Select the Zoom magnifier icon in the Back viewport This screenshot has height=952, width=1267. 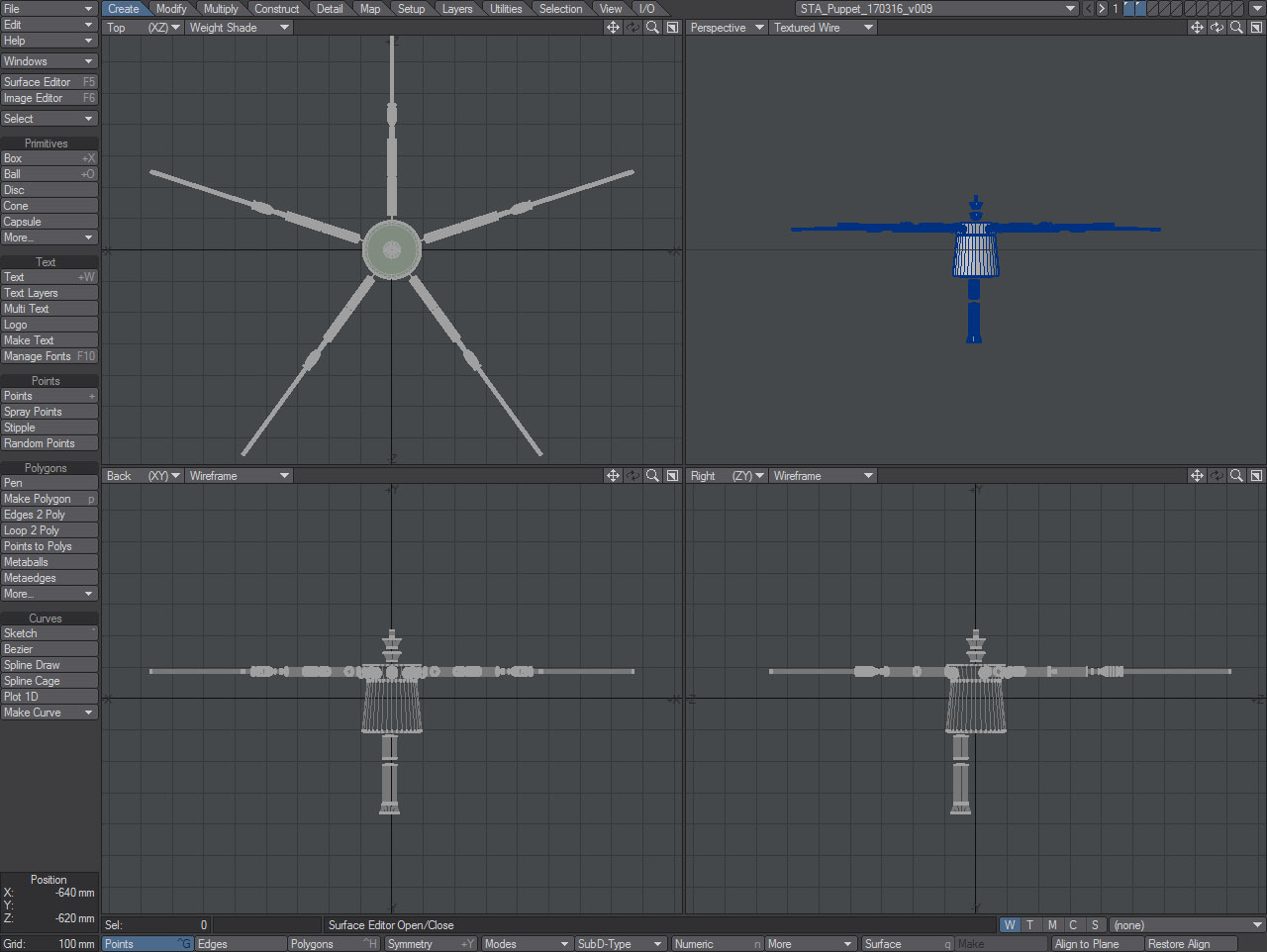pyautogui.click(x=652, y=475)
